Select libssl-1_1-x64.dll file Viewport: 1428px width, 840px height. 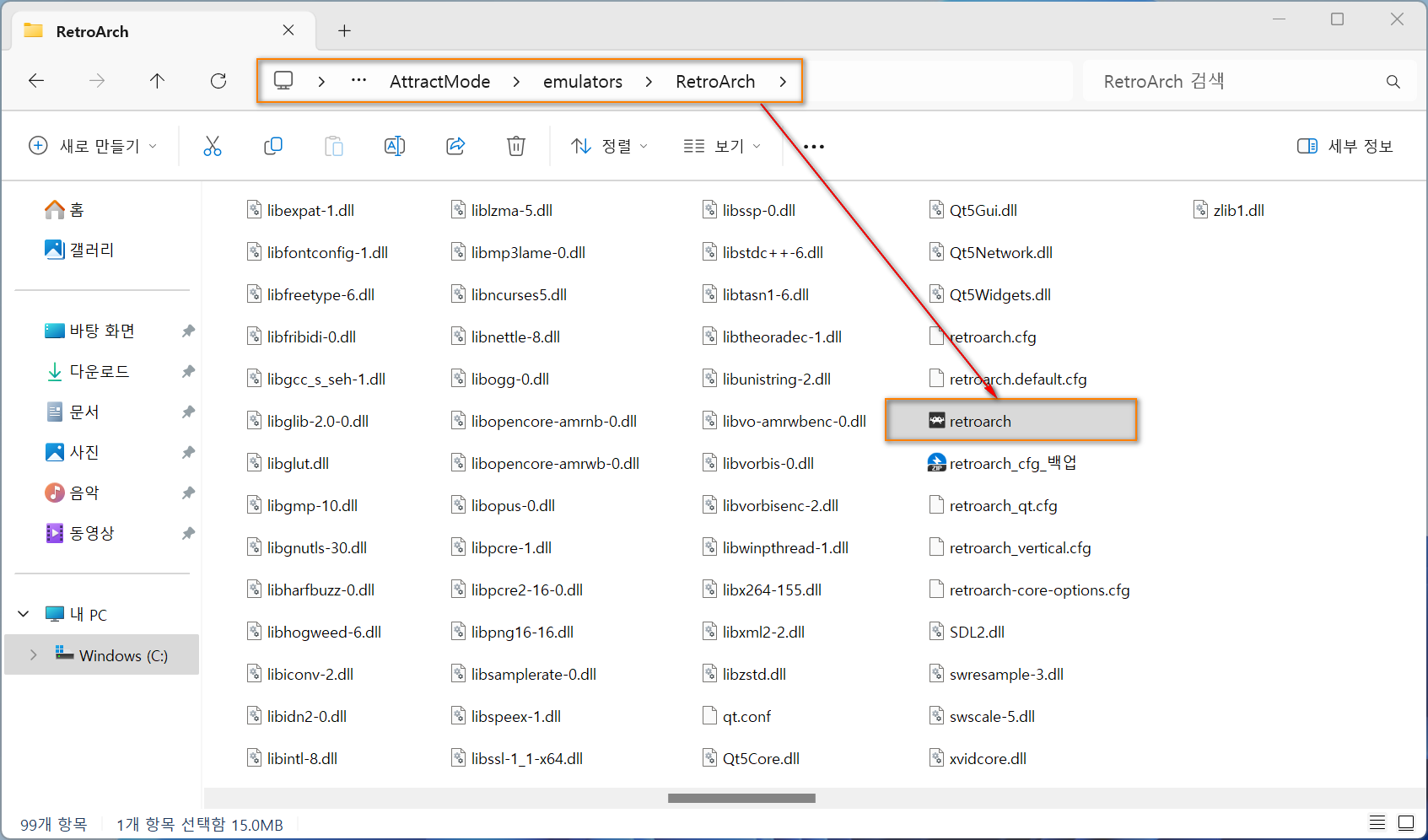coord(517,758)
